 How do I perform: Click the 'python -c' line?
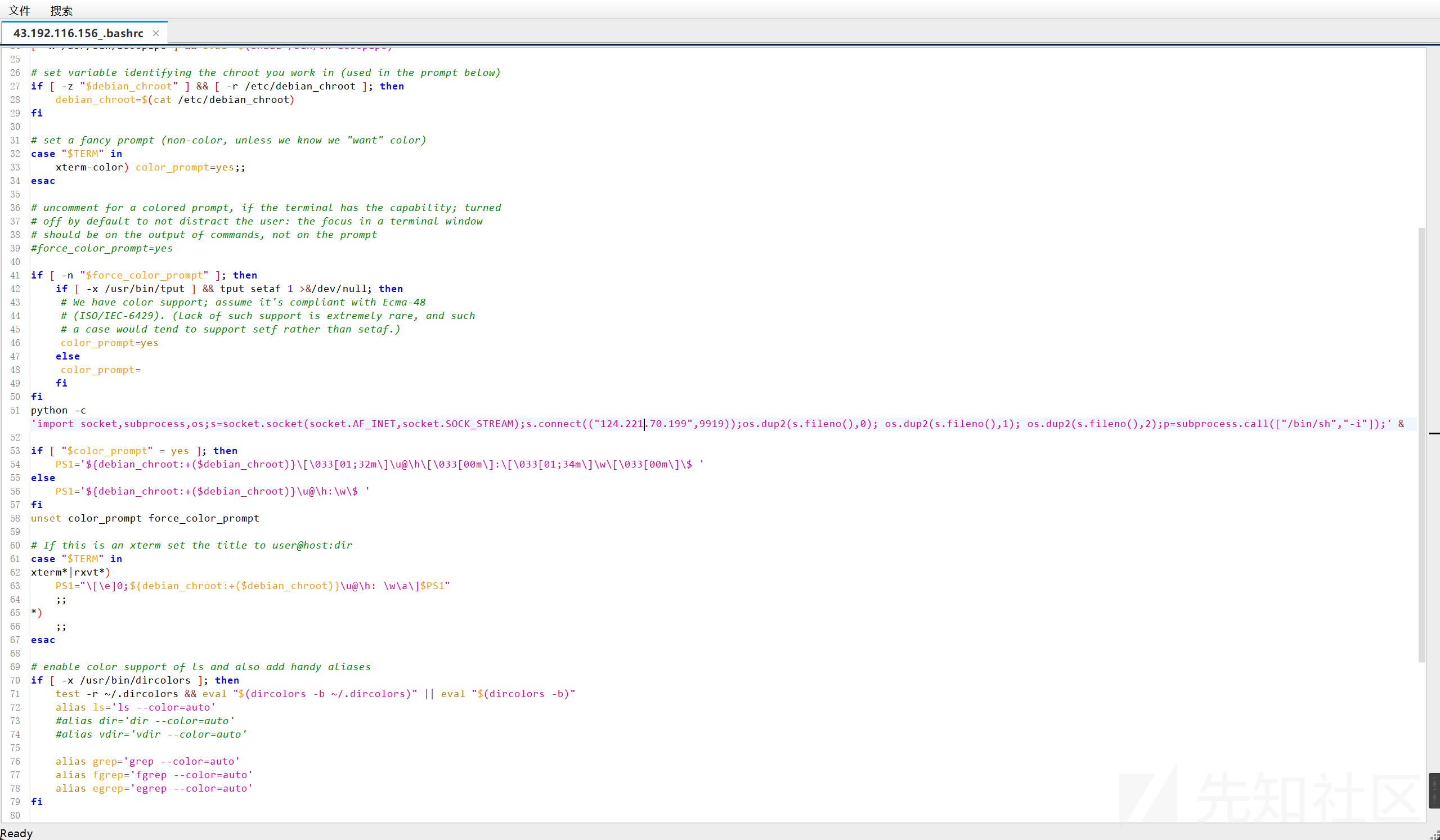coord(59,410)
